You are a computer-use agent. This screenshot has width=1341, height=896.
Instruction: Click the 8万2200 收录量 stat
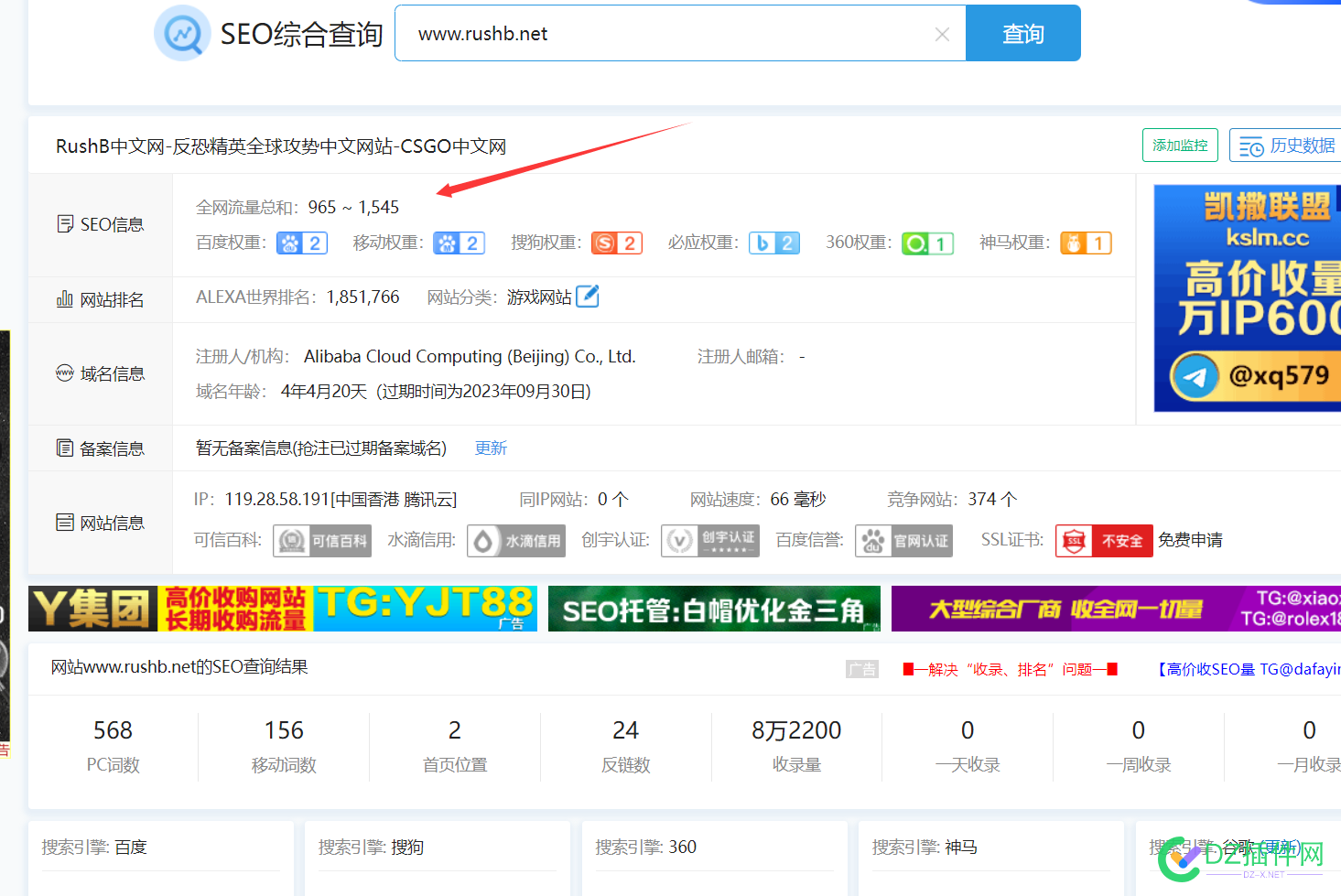pos(796,747)
